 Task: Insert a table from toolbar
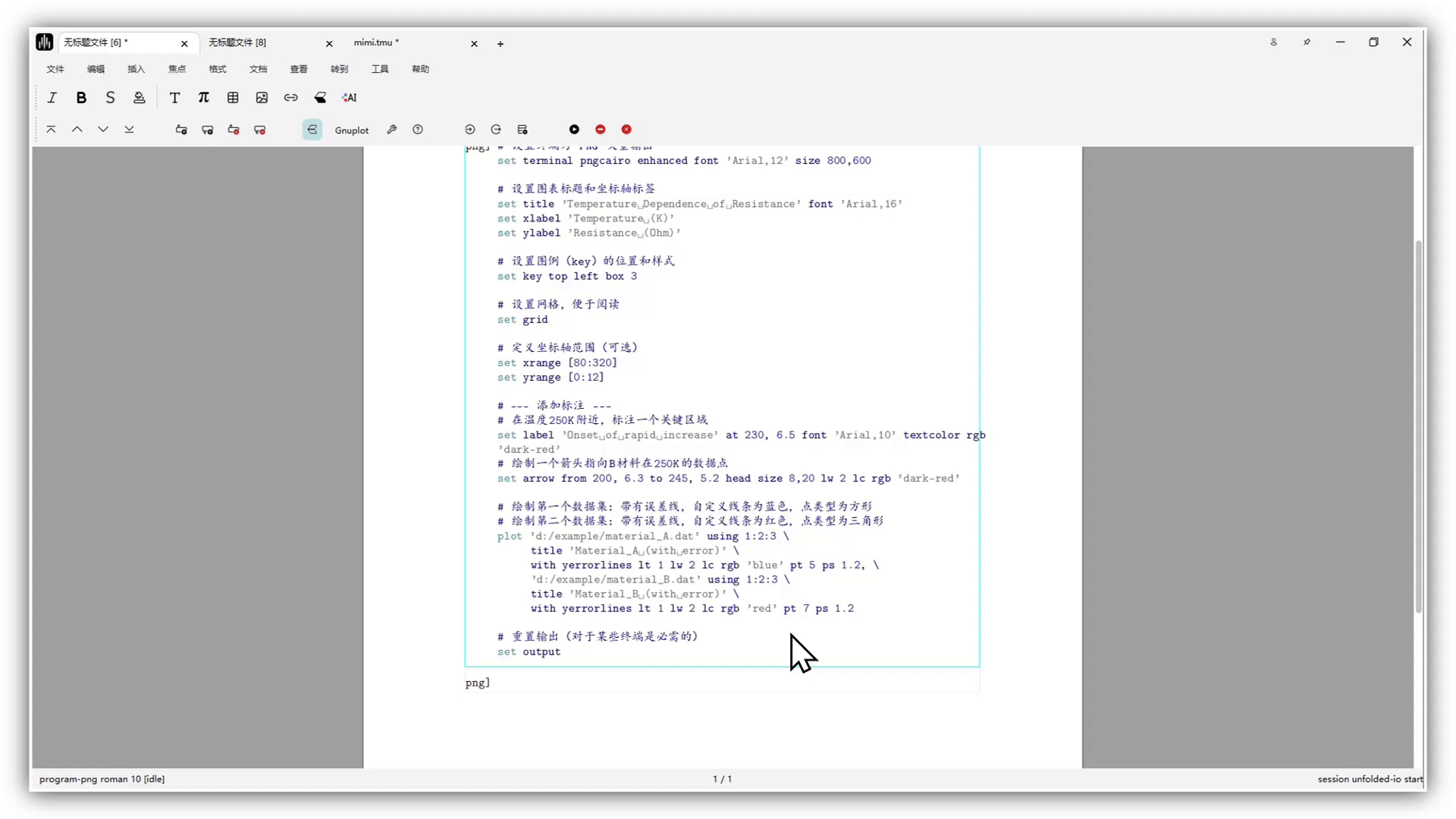coord(233,98)
